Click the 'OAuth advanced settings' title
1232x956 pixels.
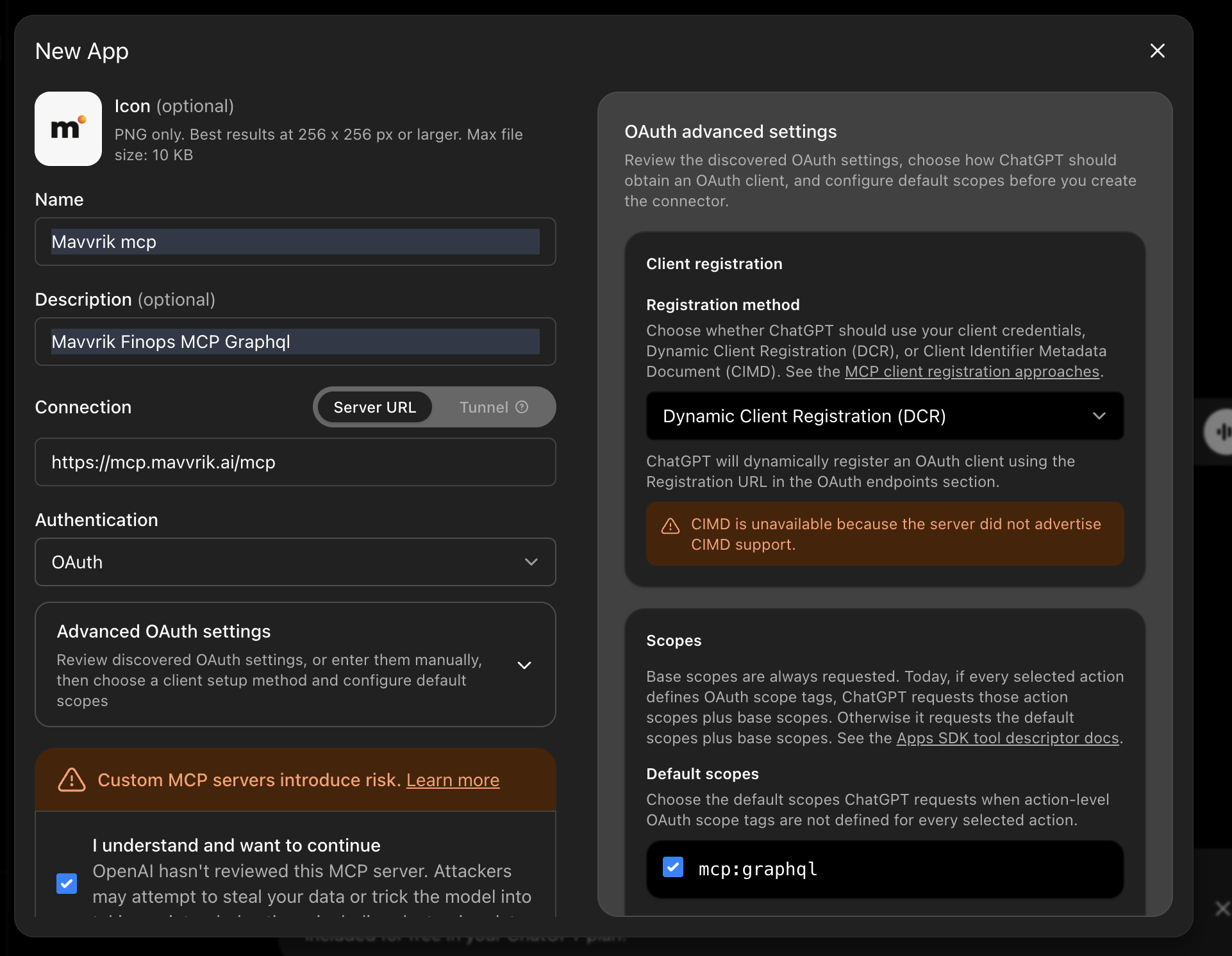[x=731, y=131]
